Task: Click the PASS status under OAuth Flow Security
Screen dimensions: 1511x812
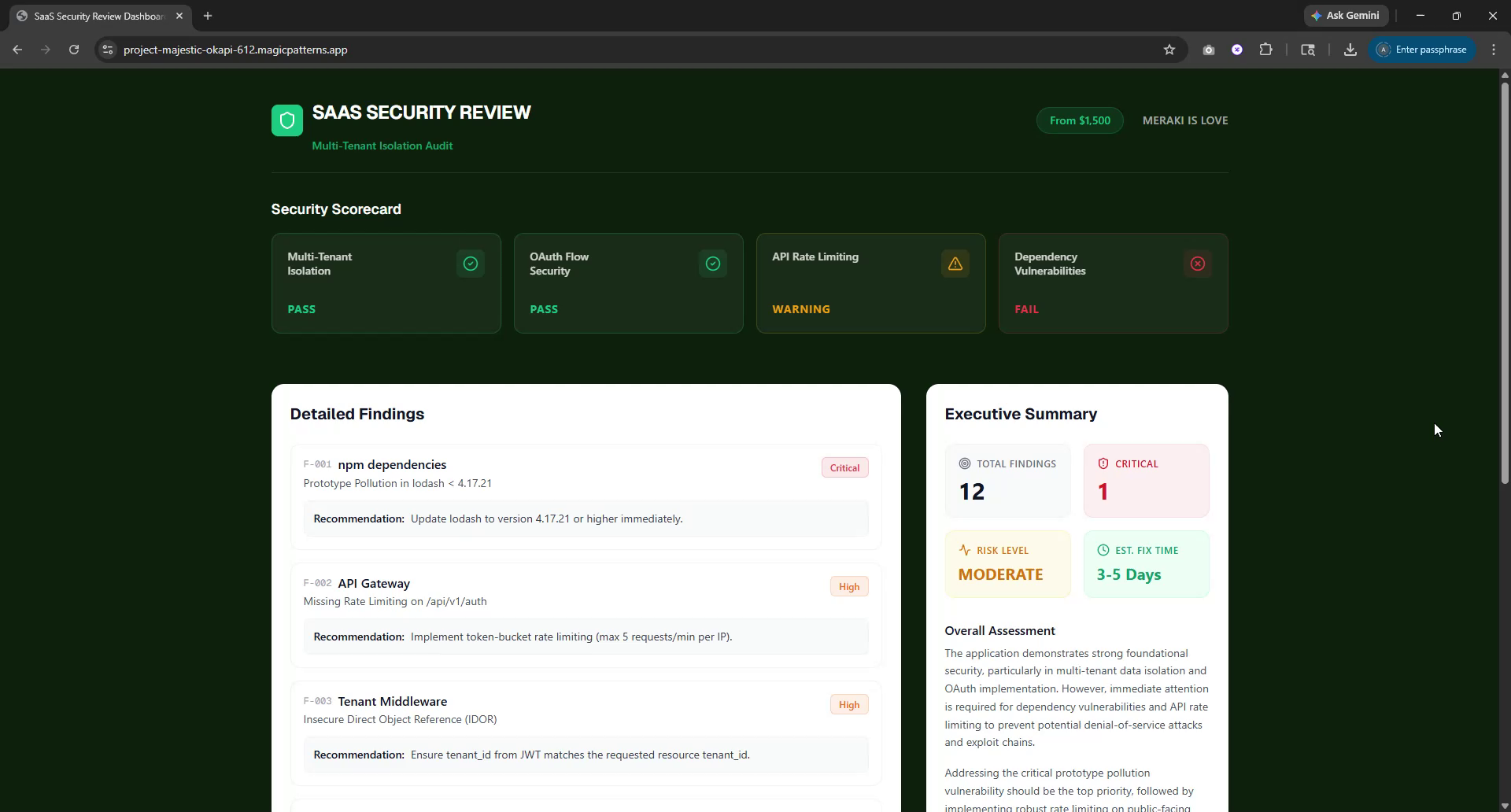Action: tap(544, 309)
